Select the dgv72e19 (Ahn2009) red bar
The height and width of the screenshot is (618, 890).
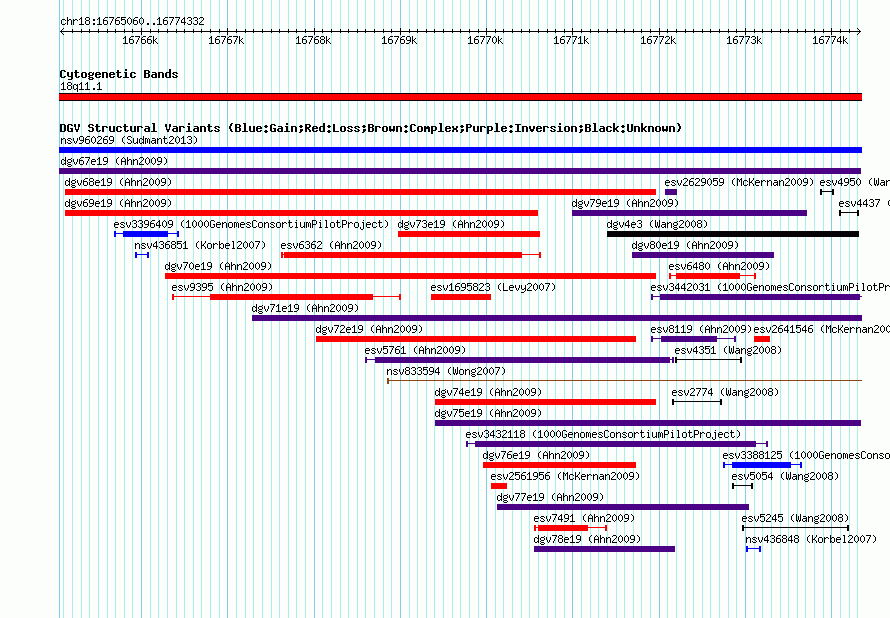[476, 339]
